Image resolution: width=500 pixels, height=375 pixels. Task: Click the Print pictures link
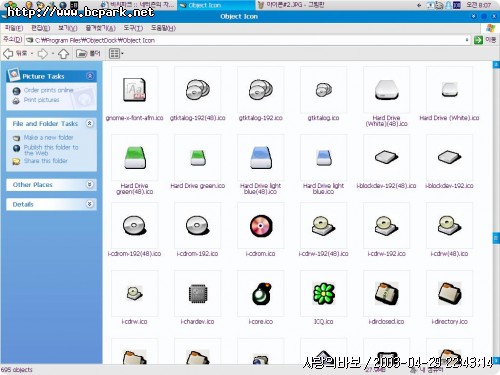[41, 100]
